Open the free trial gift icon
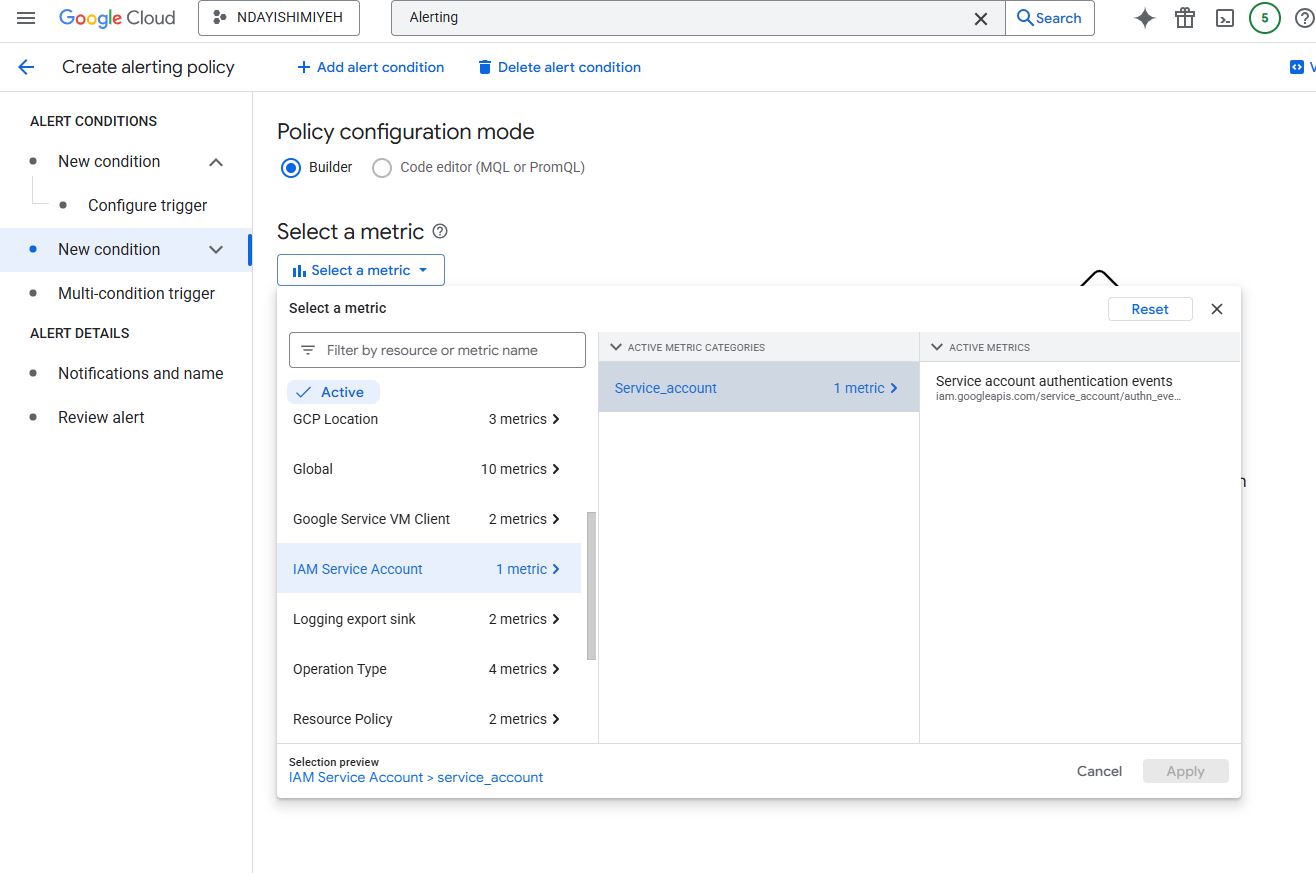 coord(1185,18)
